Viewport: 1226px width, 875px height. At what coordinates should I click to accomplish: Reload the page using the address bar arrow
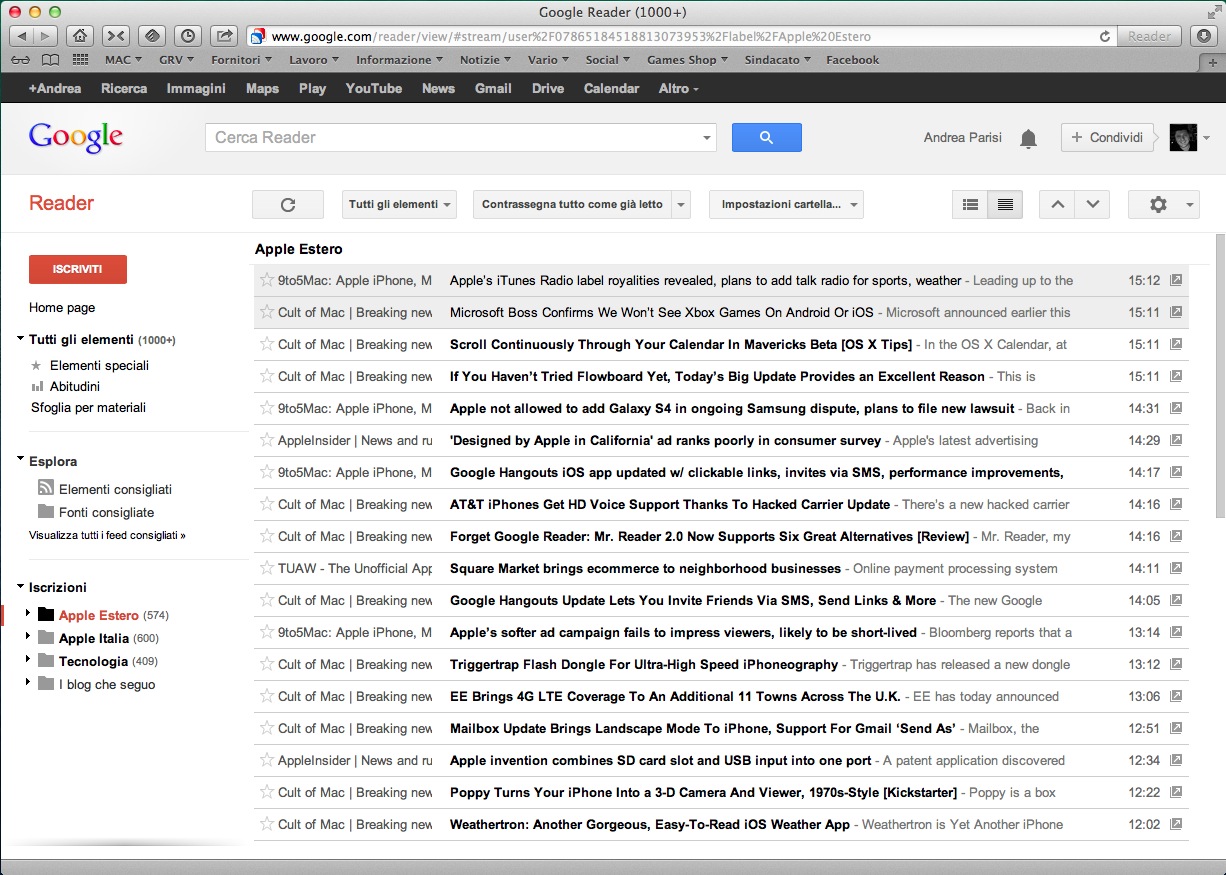click(1105, 36)
